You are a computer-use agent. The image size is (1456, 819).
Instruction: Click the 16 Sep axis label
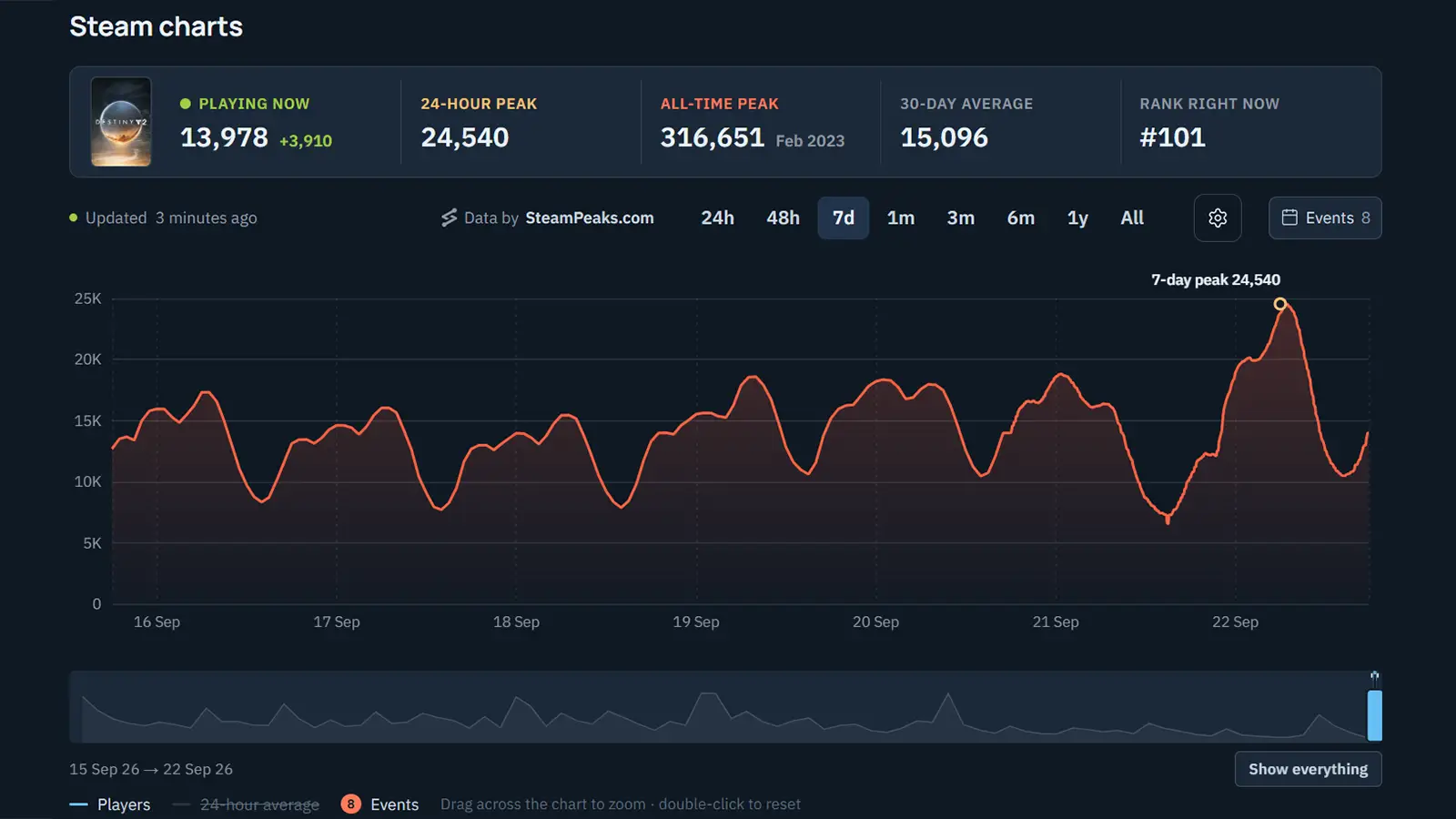point(157,622)
